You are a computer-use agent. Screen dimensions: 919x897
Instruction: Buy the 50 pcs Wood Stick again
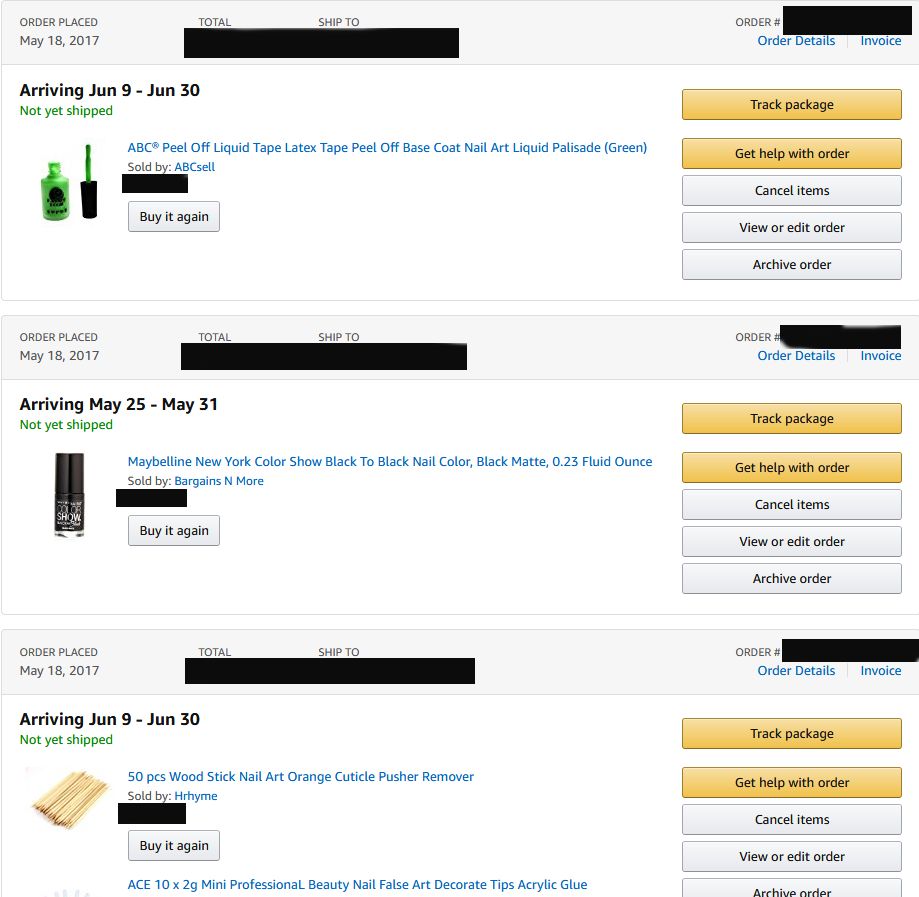click(174, 845)
